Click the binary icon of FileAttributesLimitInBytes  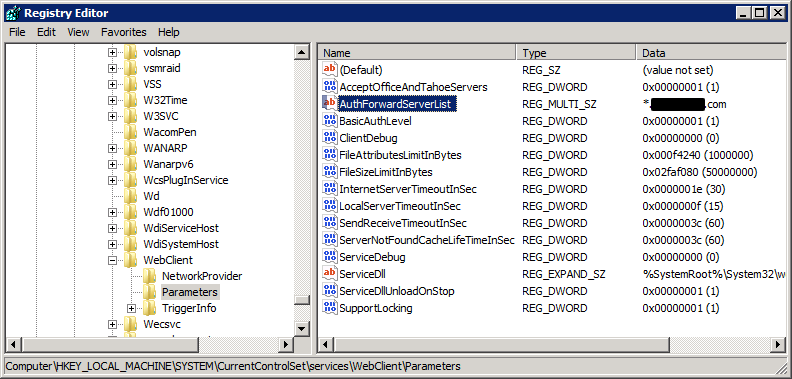(x=329, y=155)
